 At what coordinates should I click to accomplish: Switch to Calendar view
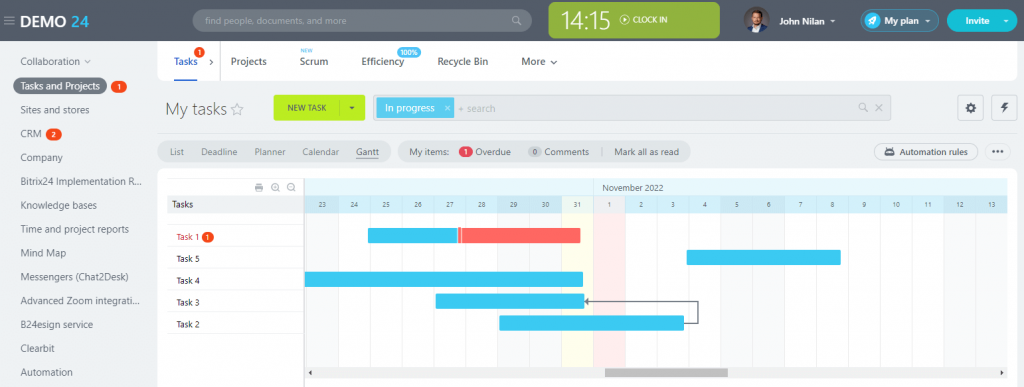321,152
